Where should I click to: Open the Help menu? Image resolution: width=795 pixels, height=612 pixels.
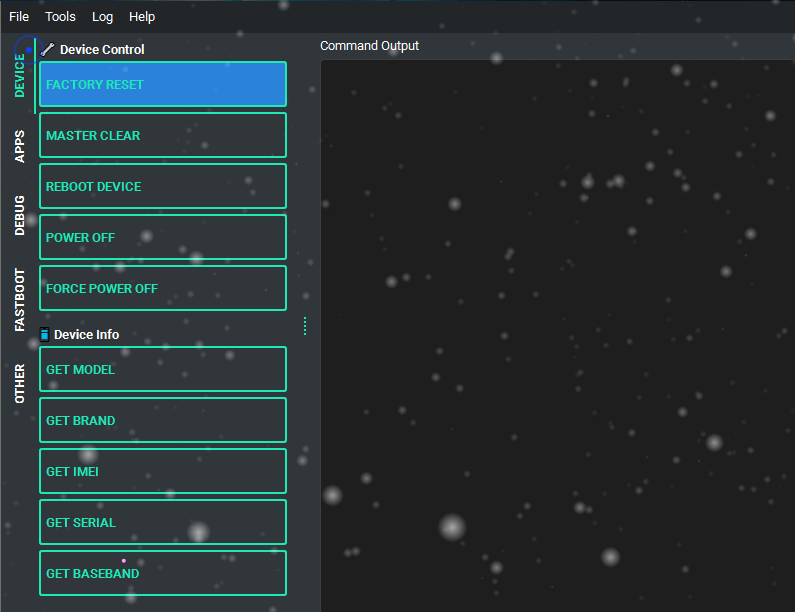pyautogui.click(x=142, y=17)
